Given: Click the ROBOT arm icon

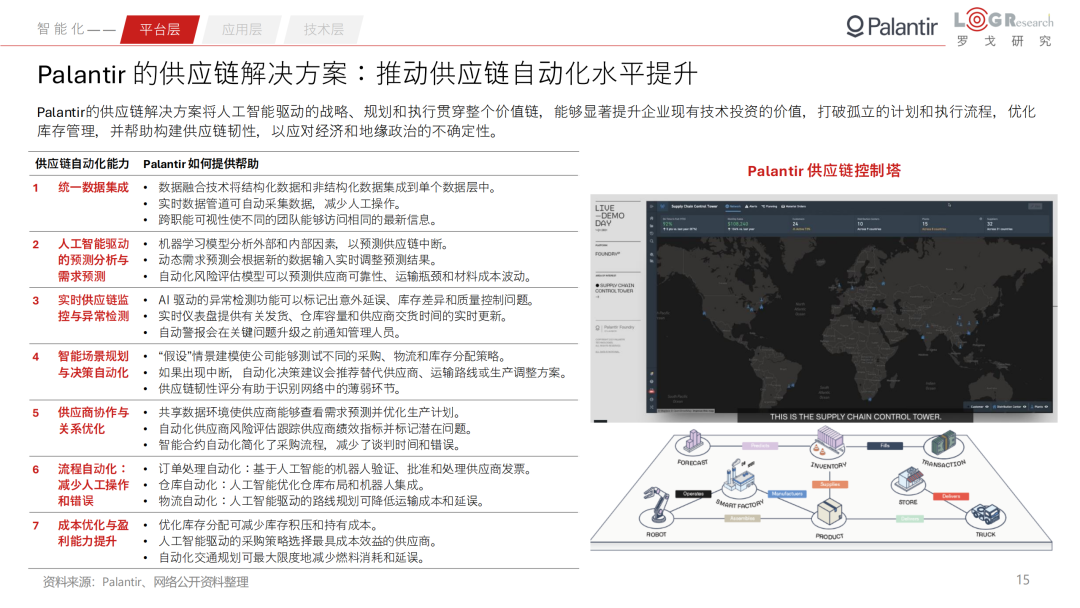Looking at the screenshot, I should point(656,507).
